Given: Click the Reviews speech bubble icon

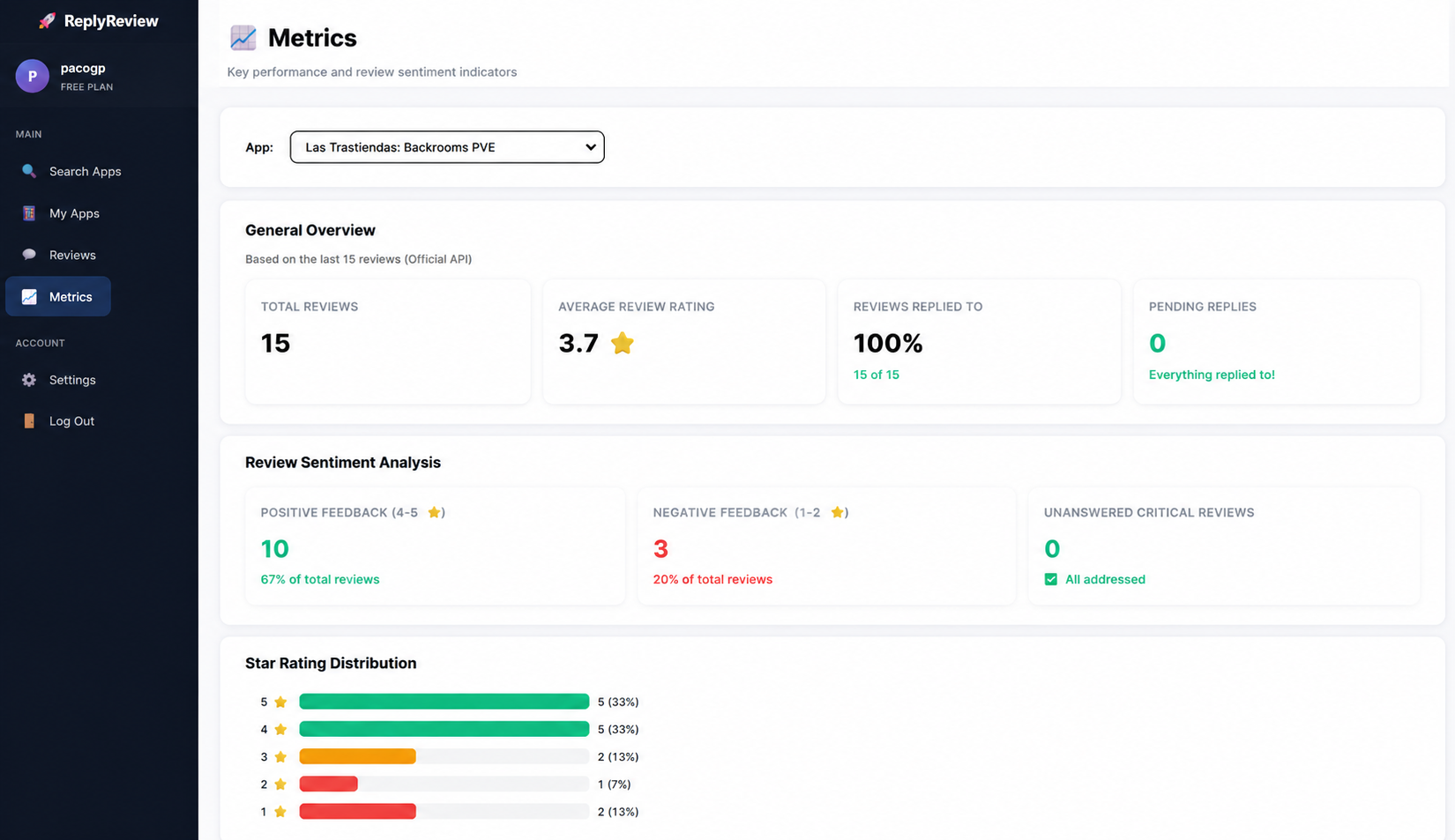Looking at the screenshot, I should click(29, 255).
